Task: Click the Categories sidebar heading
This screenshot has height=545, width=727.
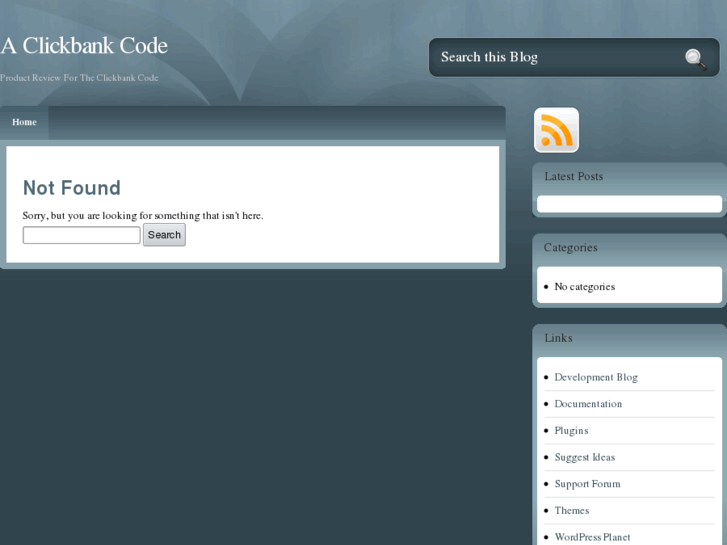Action: tap(570, 248)
